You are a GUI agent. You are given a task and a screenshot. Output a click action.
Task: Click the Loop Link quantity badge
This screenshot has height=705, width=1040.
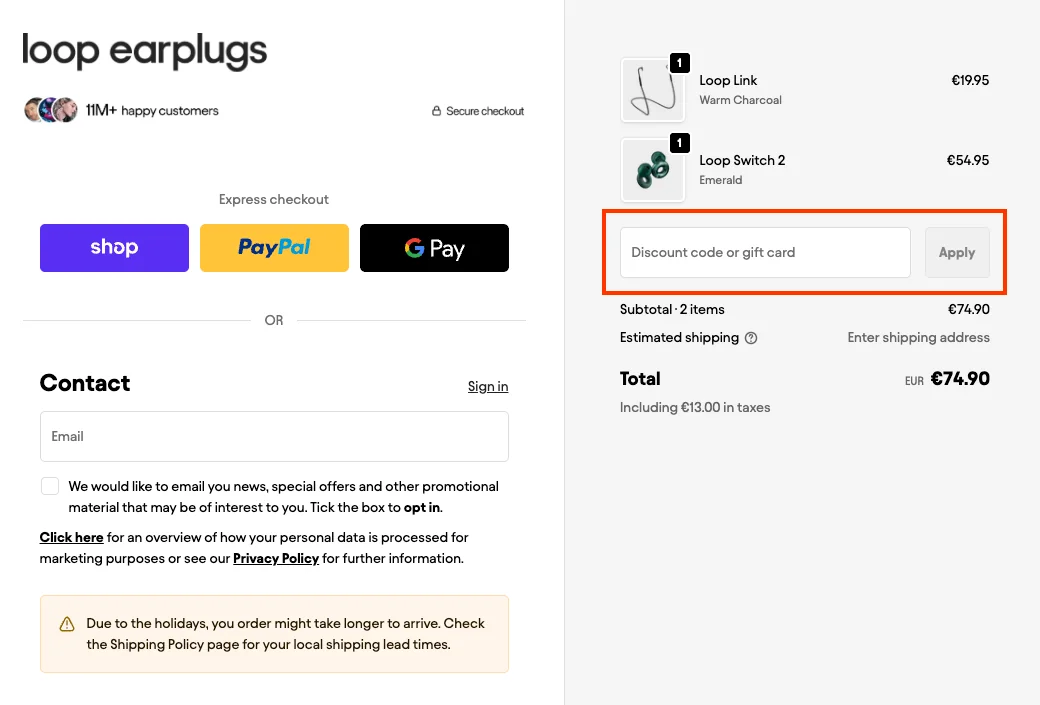click(681, 62)
